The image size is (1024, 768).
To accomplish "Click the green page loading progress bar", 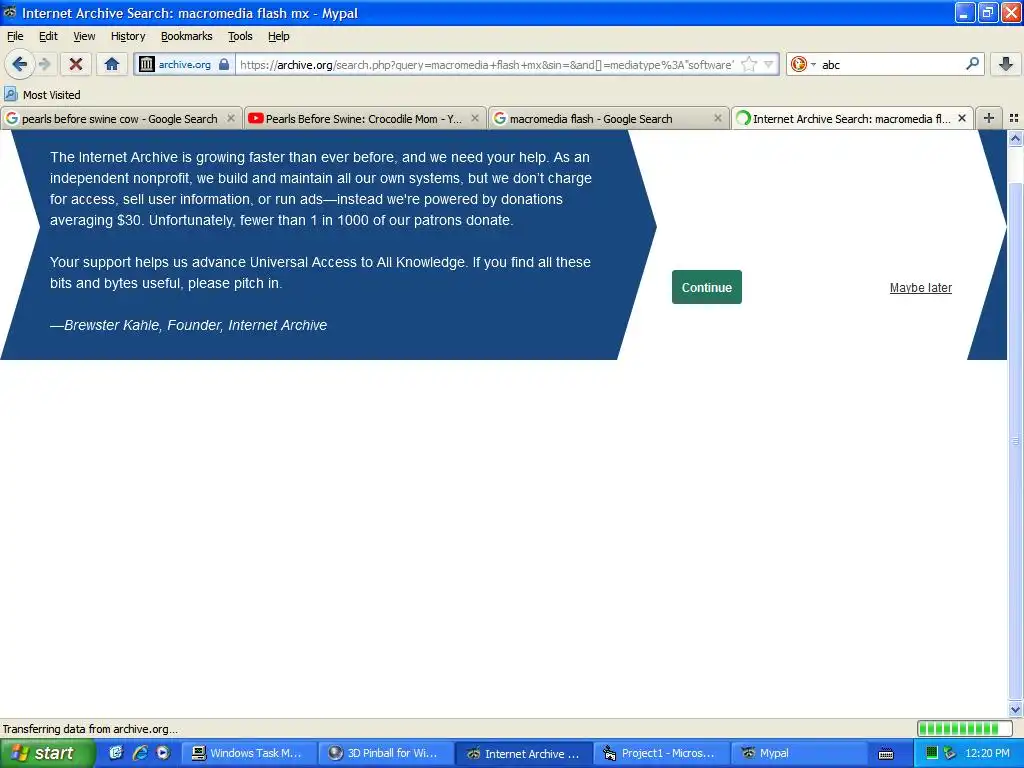I will pyautogui.click(x=963, y=728).
